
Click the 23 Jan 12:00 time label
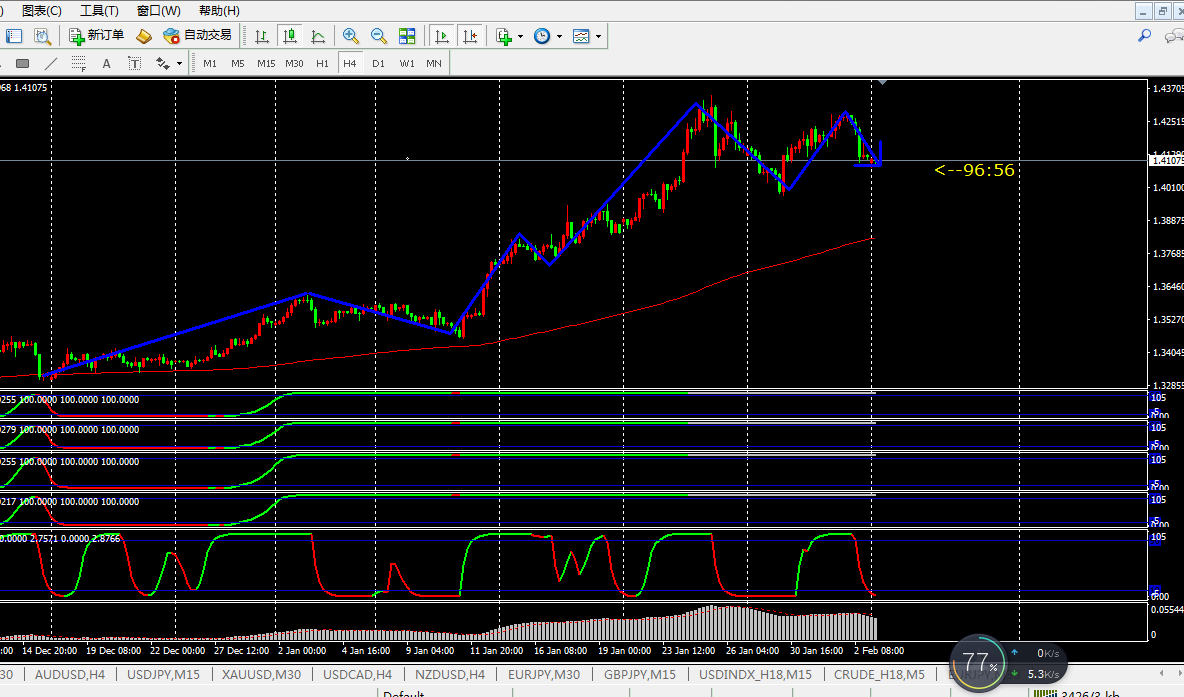[x=689, y=650]
